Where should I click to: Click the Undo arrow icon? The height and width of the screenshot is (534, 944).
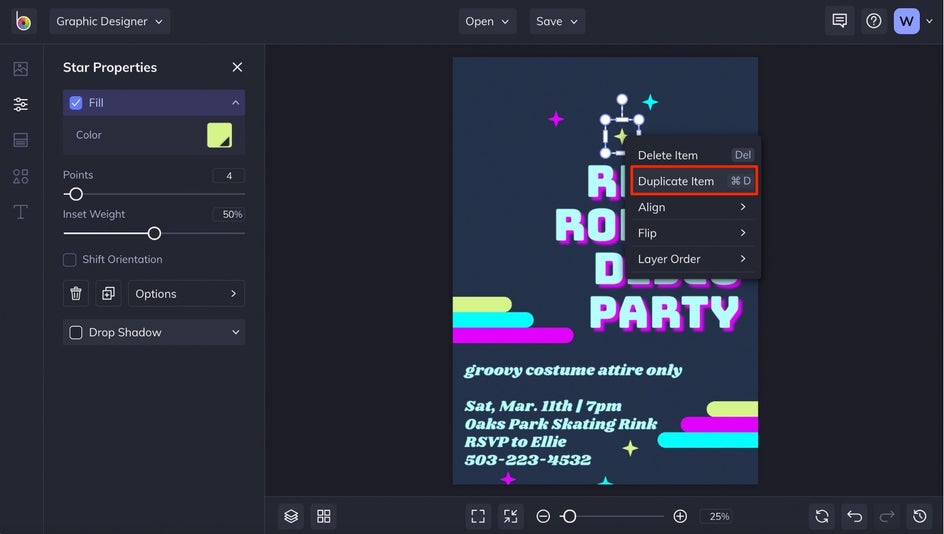point(854,516)
